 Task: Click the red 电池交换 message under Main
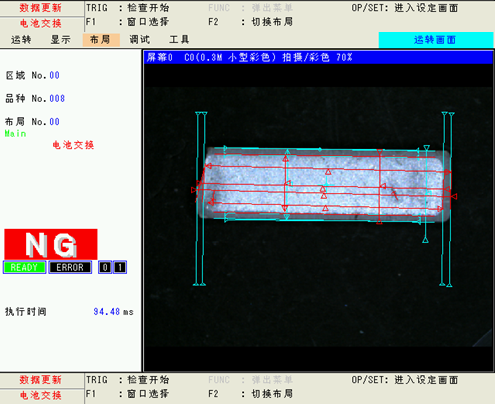coord(73,145)
